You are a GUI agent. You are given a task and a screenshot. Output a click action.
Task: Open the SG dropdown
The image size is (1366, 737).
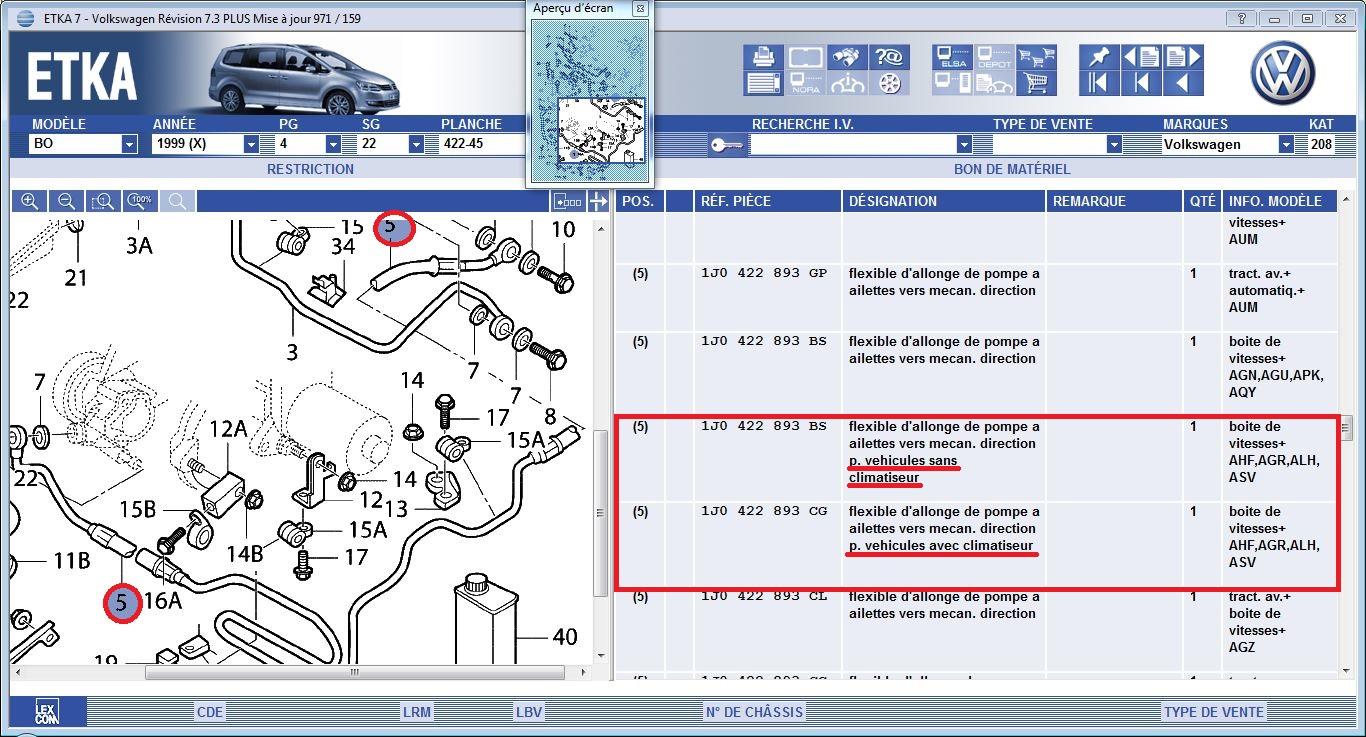point(415,144)
